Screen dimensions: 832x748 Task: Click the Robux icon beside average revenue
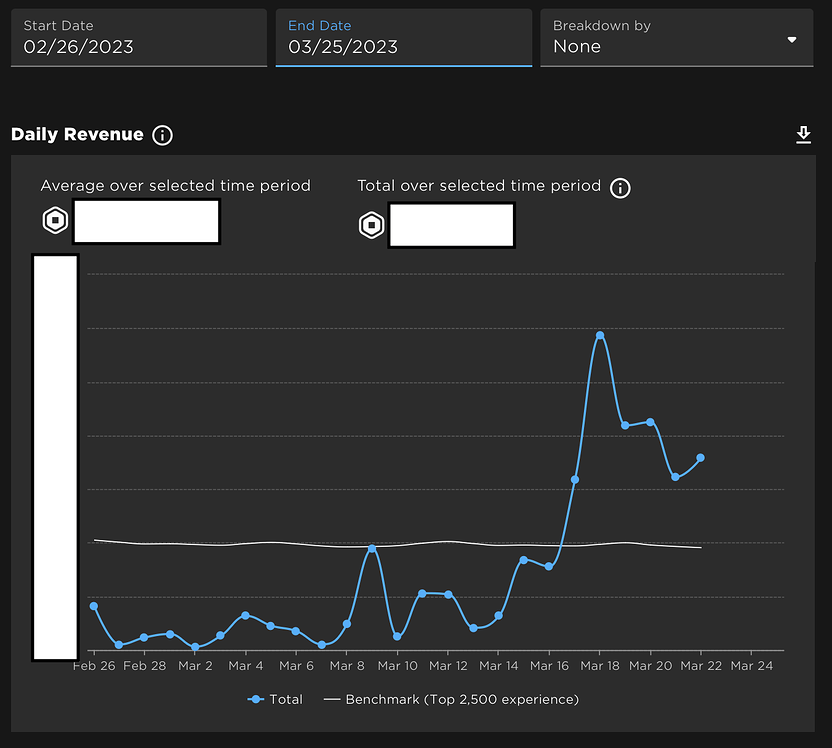coord(55,221)
